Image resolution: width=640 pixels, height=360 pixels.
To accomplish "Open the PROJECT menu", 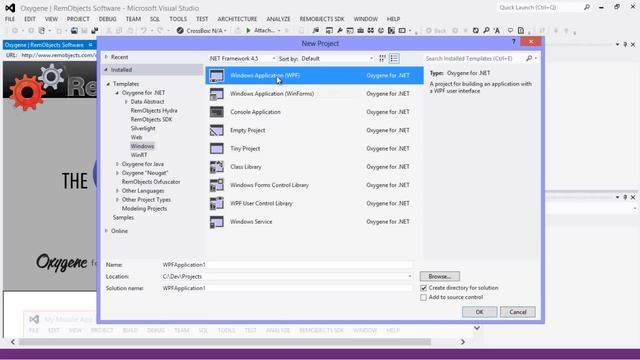I will (x=78, y=19).
